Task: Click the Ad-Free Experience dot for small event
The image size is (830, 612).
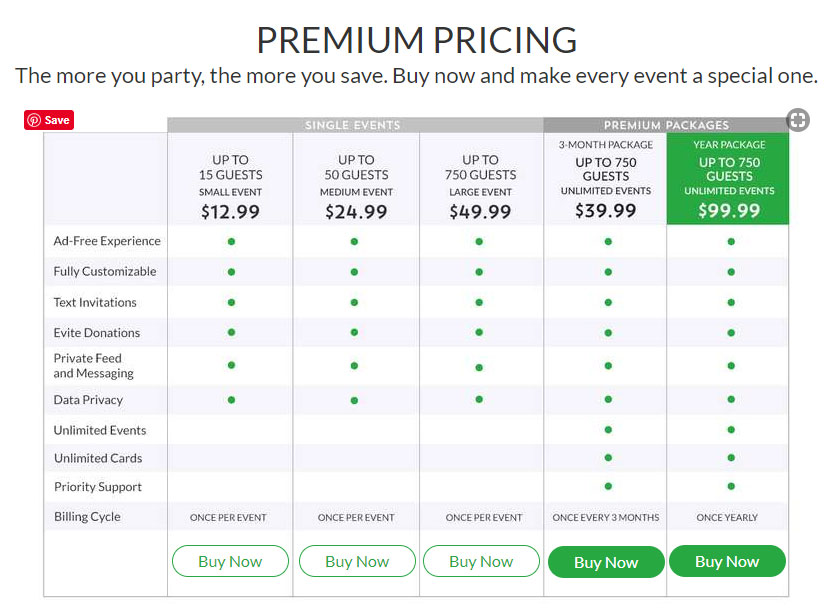Action: tap(231, 241)
